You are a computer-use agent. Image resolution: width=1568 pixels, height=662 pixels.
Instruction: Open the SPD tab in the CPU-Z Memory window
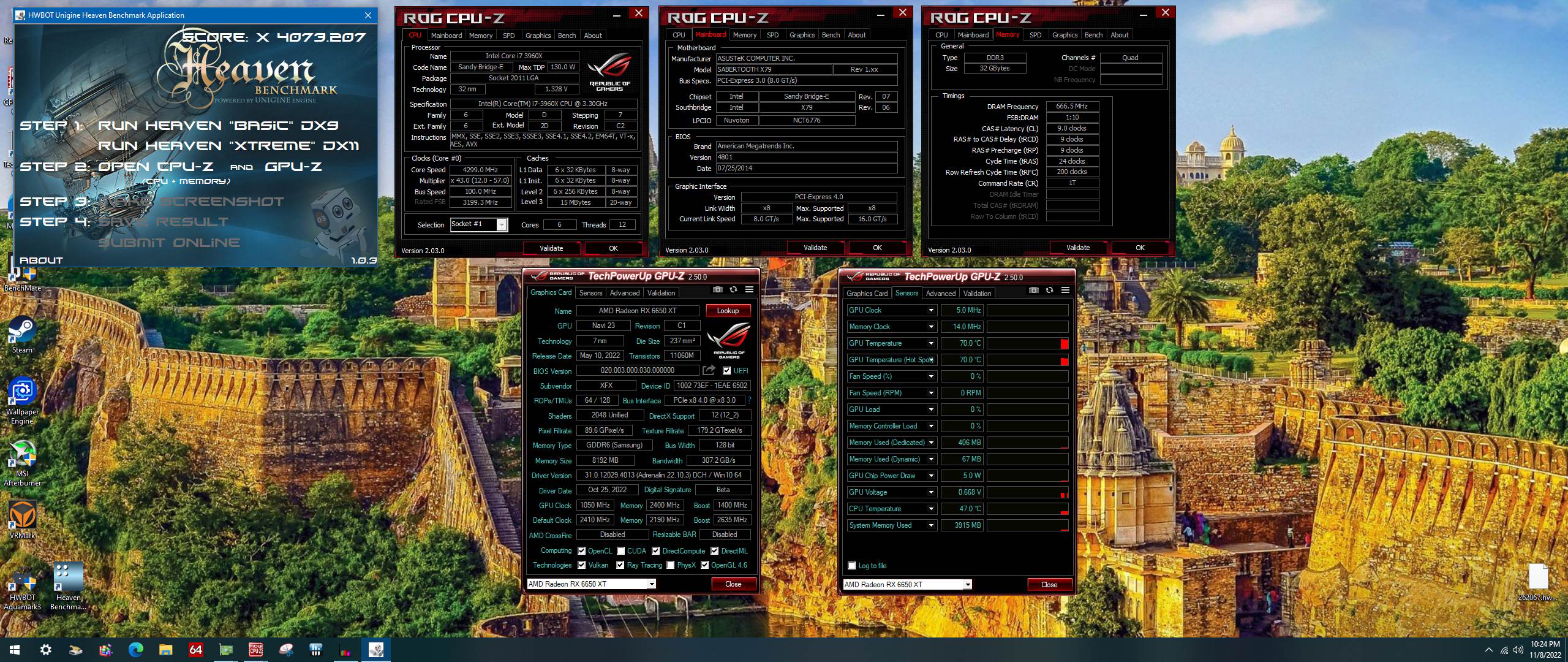[x=1035, y=35]
